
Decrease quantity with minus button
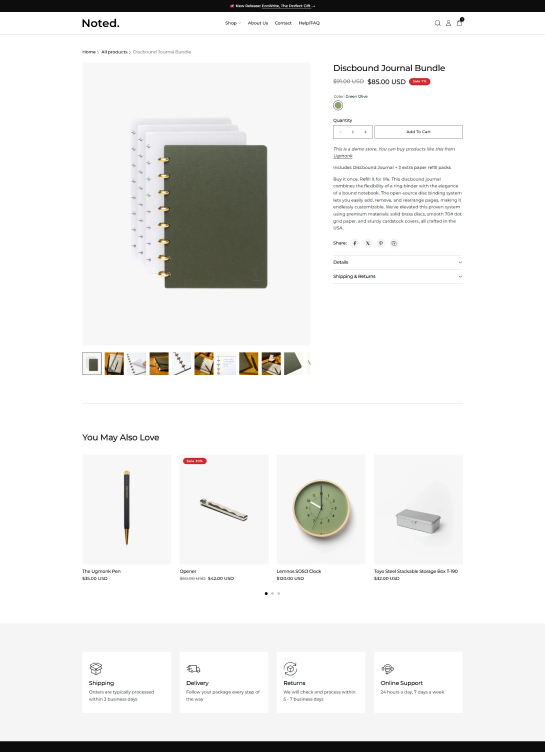point(340,132)
